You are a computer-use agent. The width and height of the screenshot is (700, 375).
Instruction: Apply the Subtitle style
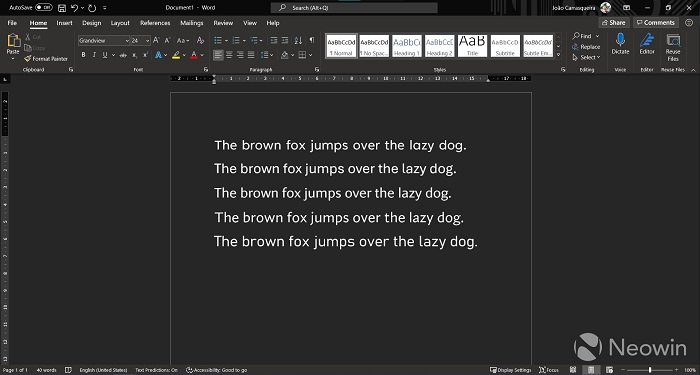click(505, 46)
